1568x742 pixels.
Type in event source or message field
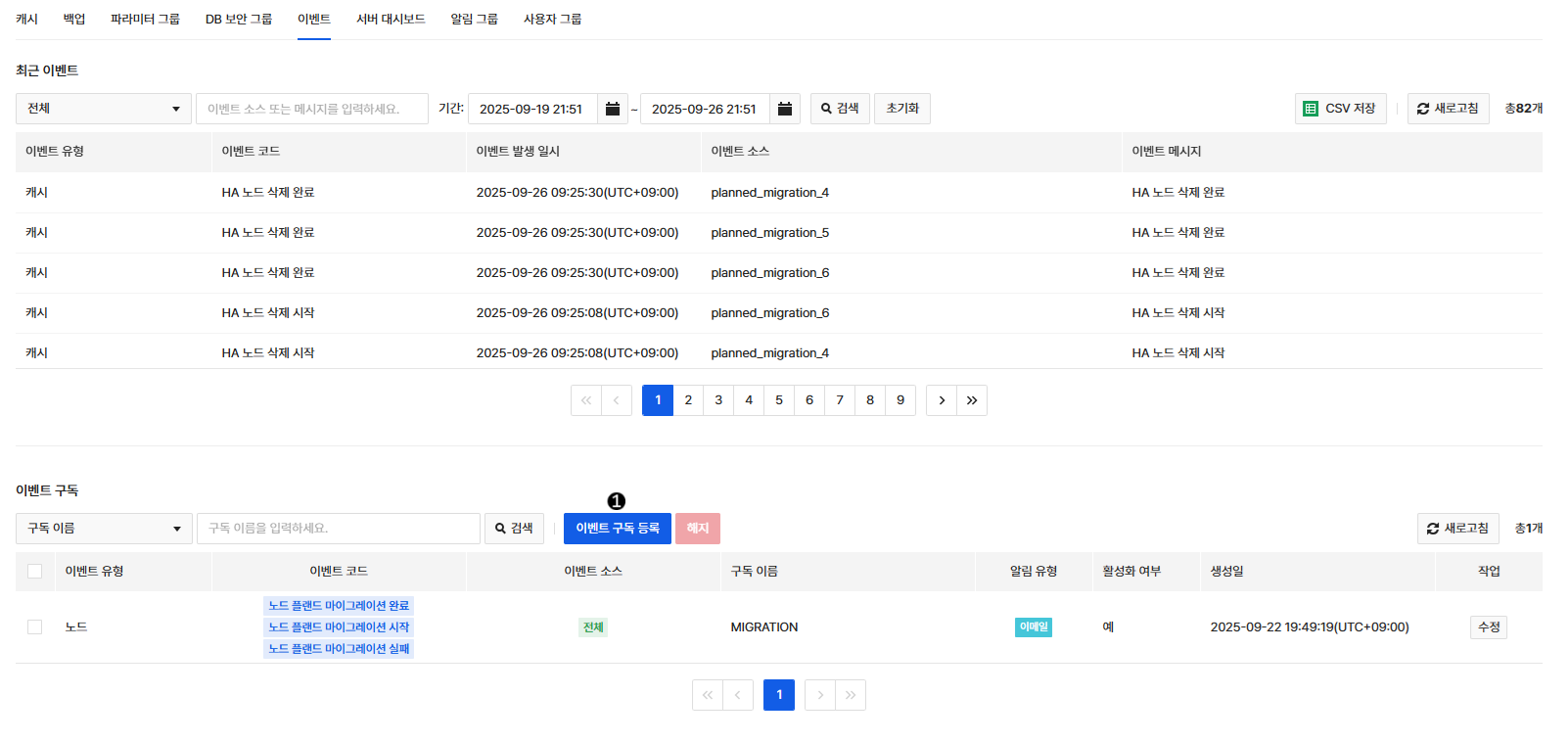[311, 109]
